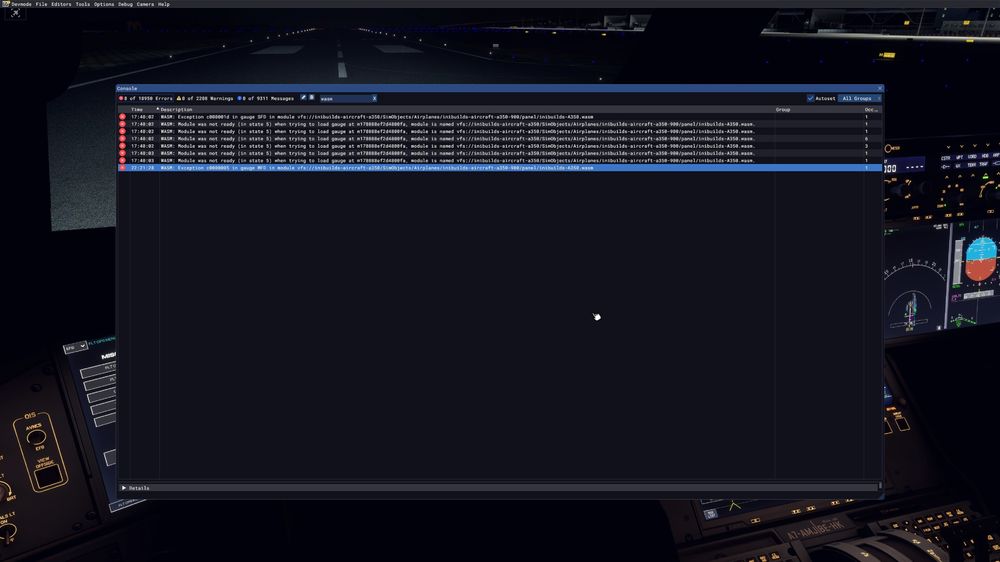1000x562 pixels.
Task: Open the Debug menu
Action: coord(125,4)
